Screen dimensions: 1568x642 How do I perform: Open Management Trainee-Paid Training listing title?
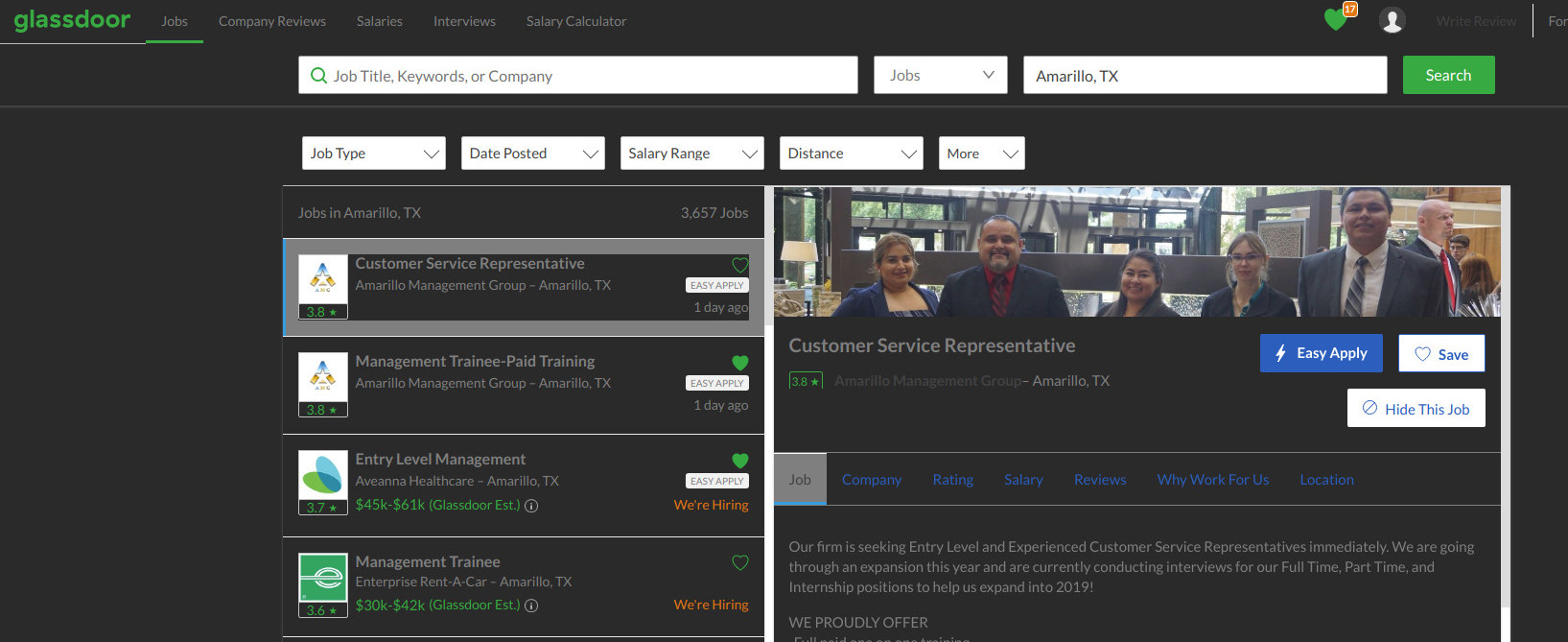(475, 361)
